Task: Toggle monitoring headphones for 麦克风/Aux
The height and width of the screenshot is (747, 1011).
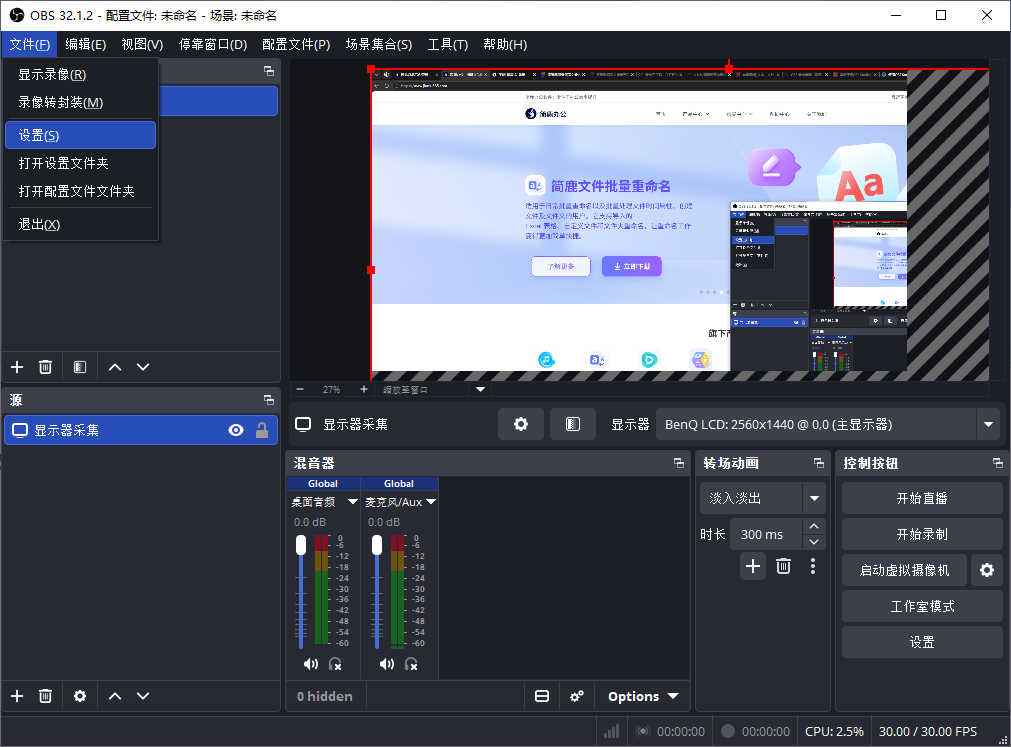Action: pyautogui.click(x=411, y=664)
